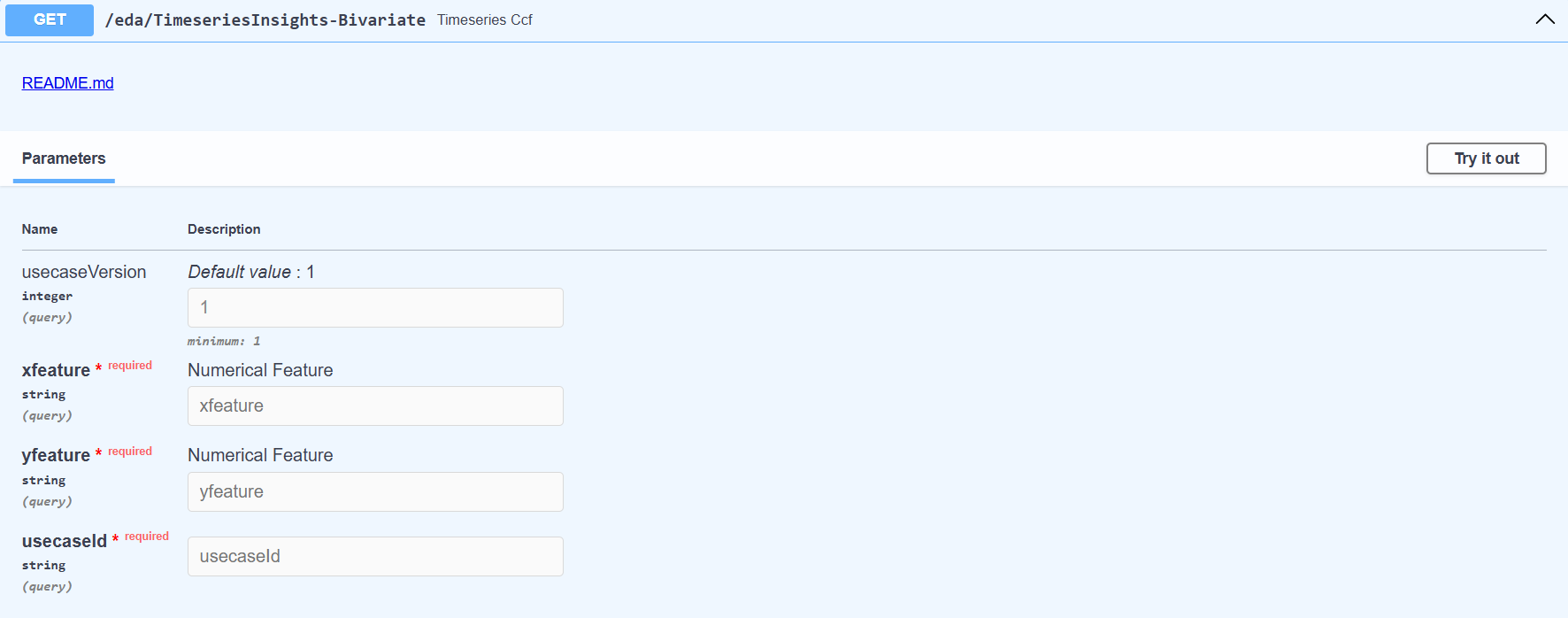
Task: Click the blue GET method badge
Action: click(x=50, y=19)
